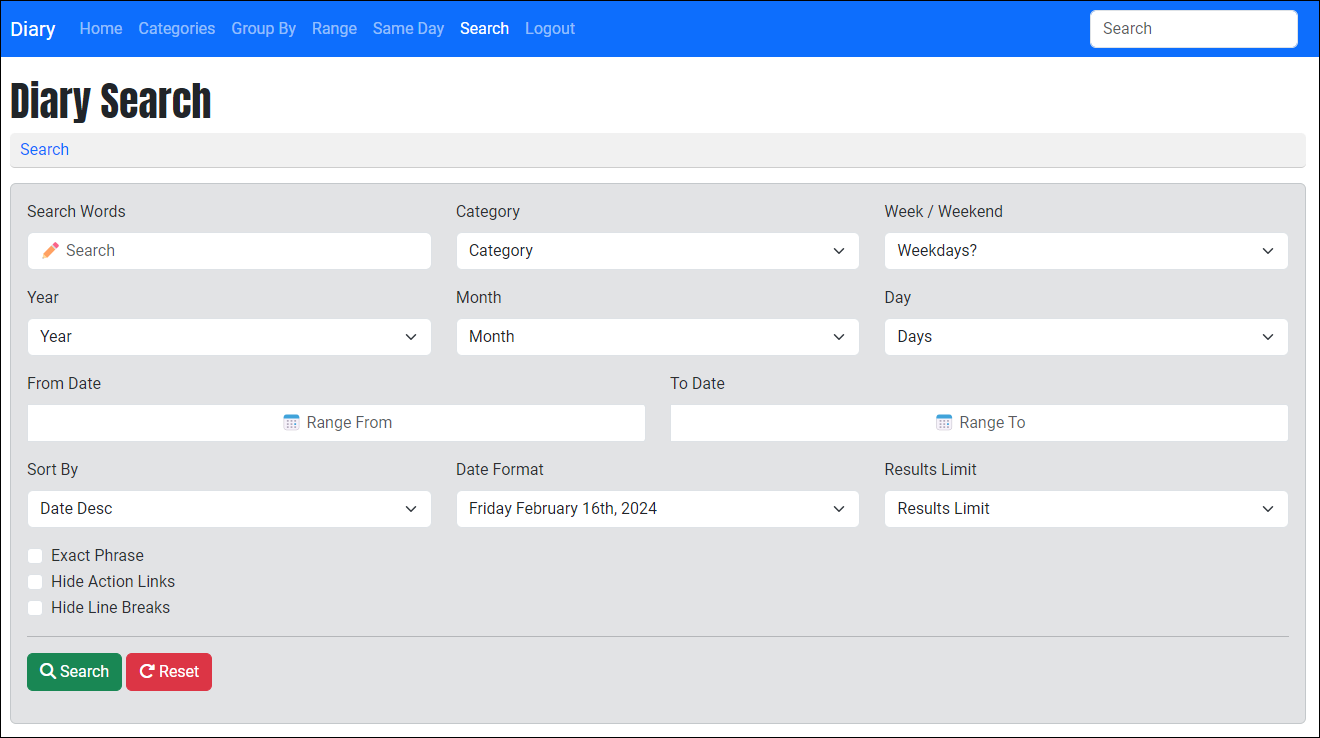Click the Diary Search heading
The image size is (1320, 738).
pyautogui.click(x=111, y=101)
